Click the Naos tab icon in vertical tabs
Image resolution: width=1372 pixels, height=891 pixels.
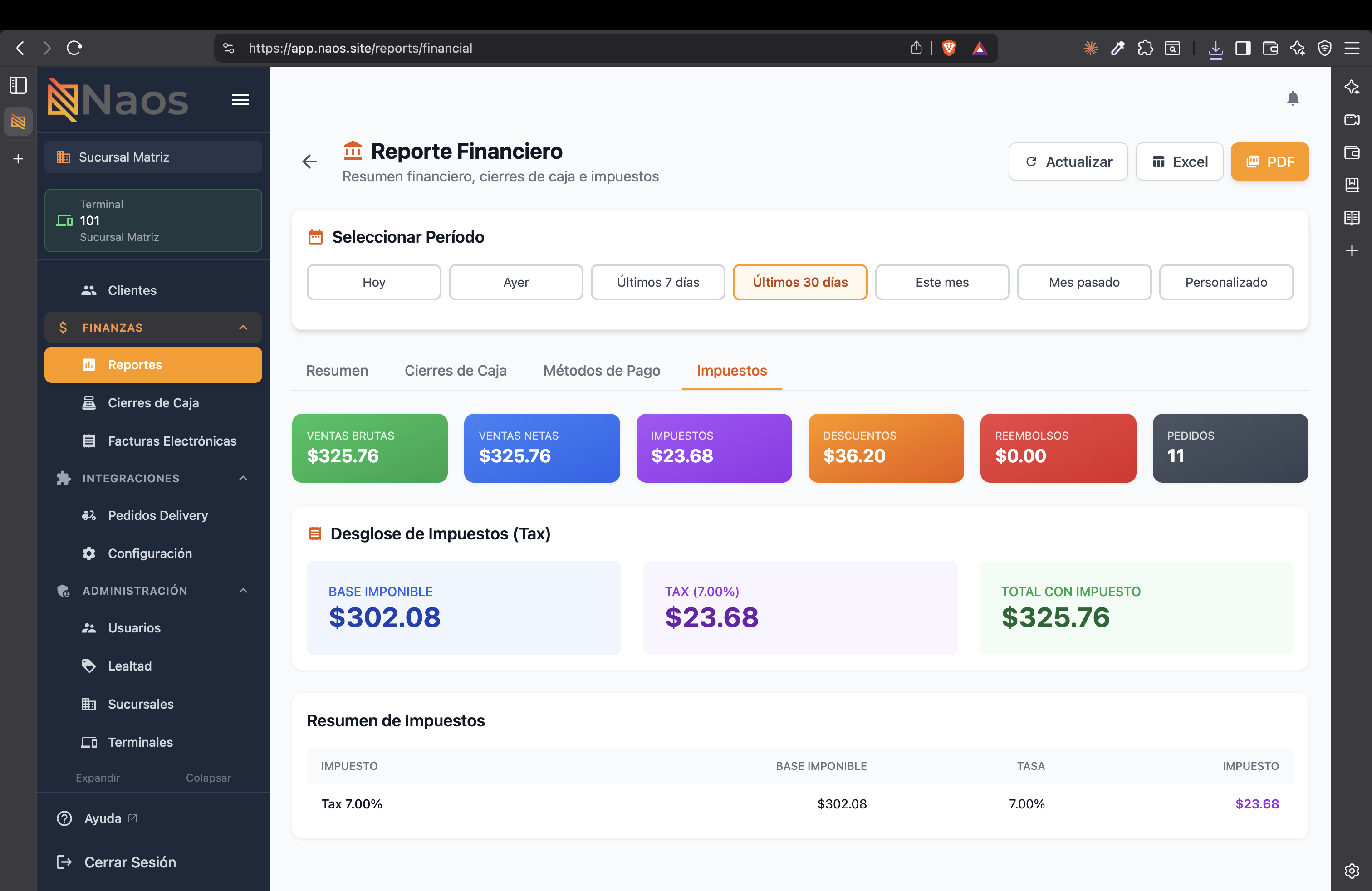pyautogui.click(x=19, y=122)
